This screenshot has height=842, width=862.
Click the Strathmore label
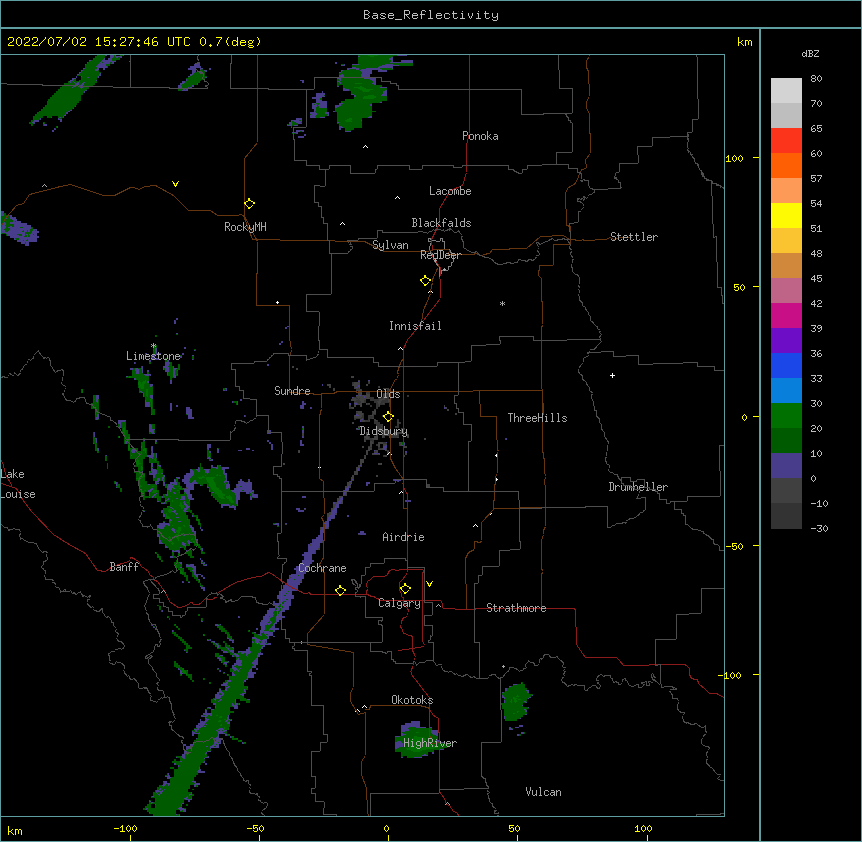pyautogui.click(x=516, y=608)
